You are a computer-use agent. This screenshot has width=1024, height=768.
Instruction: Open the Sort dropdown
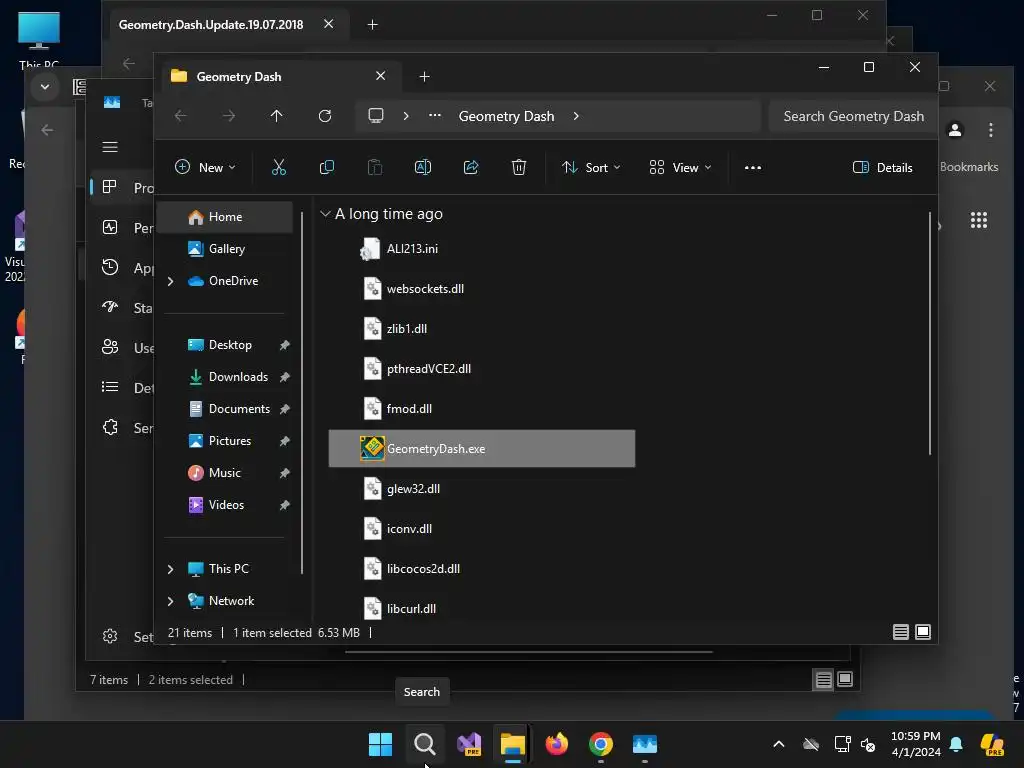click(x=591, y=168)
